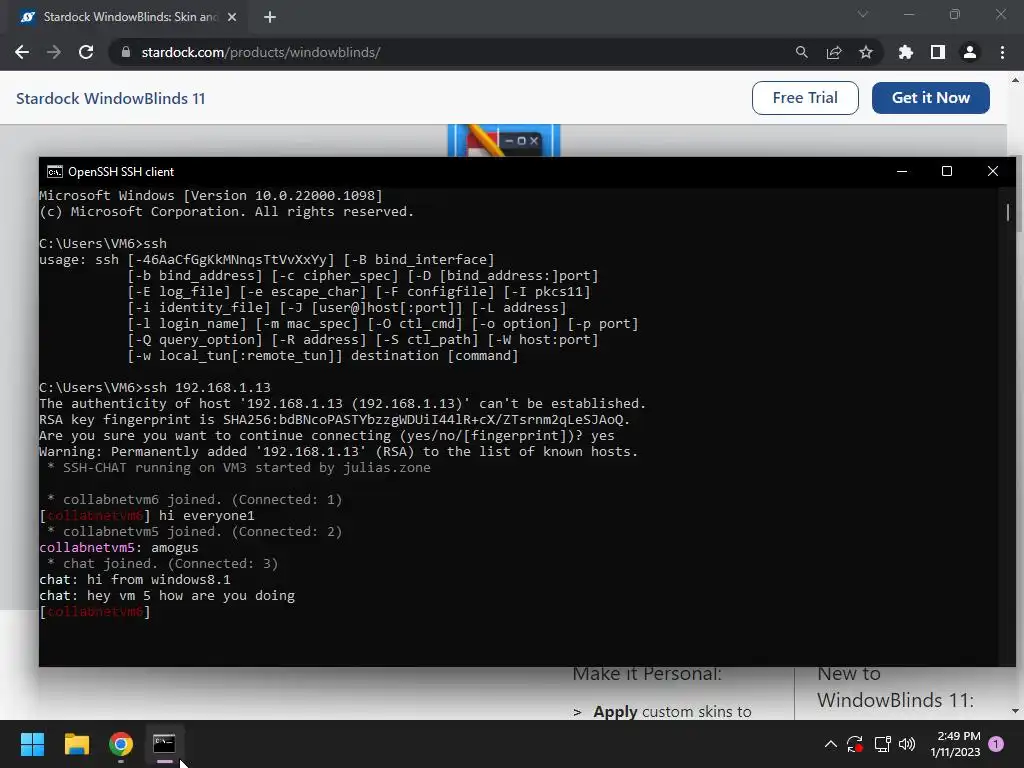1024x768 pixels.
Task: Minimize the OpenSSH SSH client window
Action: click(902, 171)
